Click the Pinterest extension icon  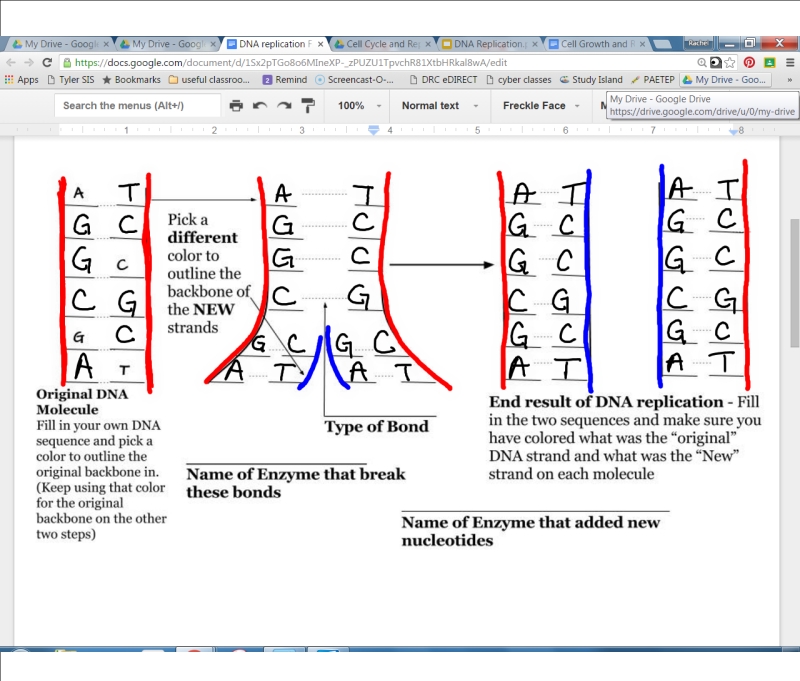(749, 62)
